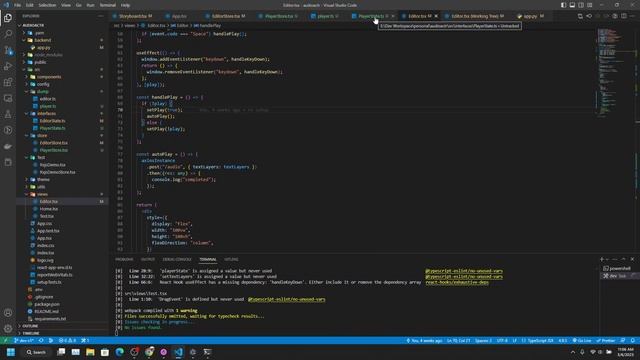This screenshot has width=640, height=360.
Task: Switch to the app.py editor tab
Action: tap(530, 16)
